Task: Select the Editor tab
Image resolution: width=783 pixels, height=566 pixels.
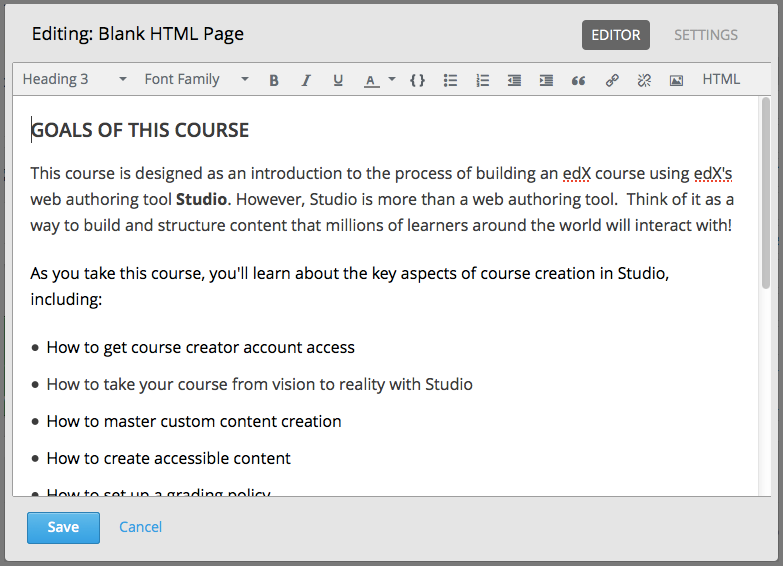Action: click(x=616, y=35)
